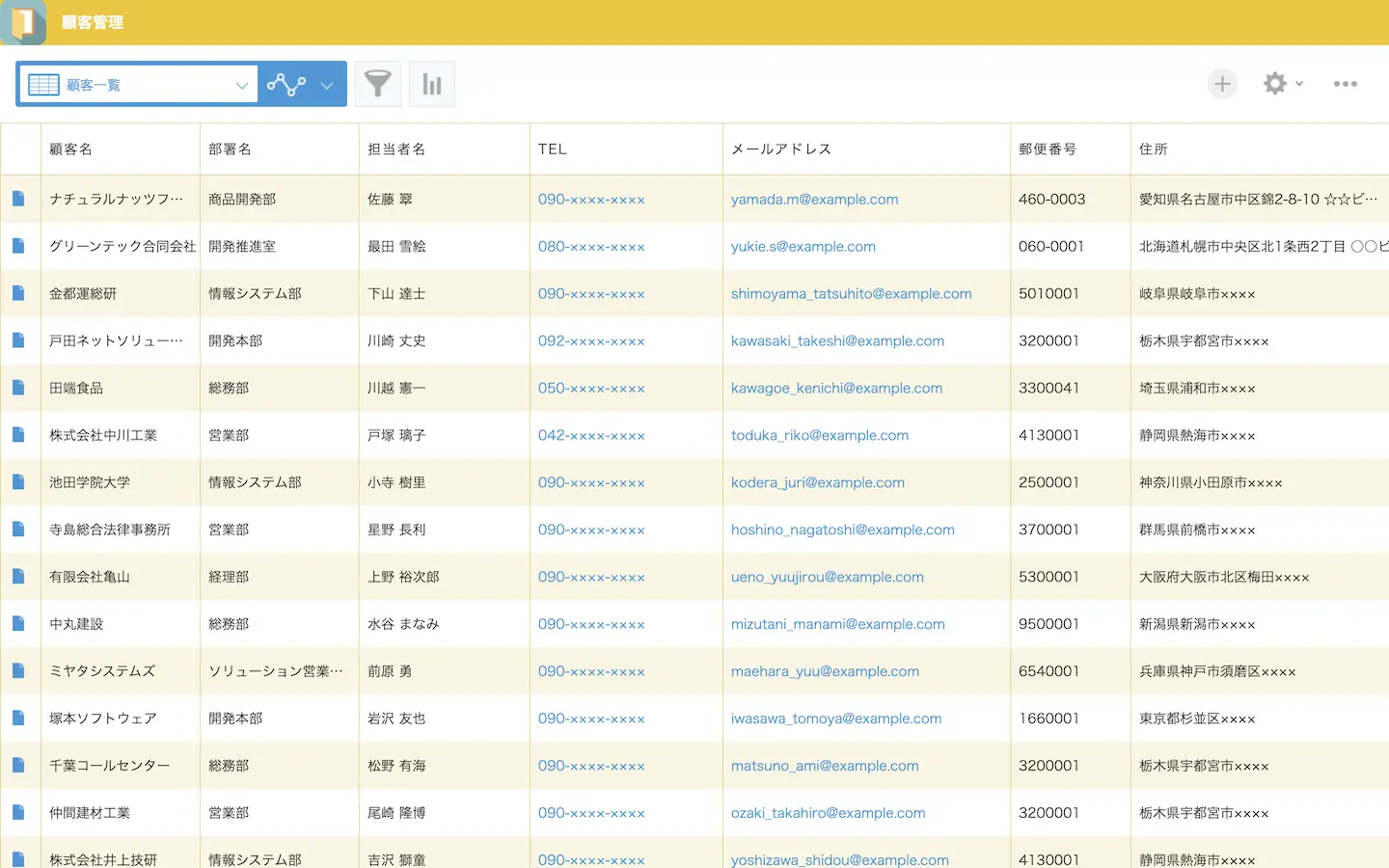Open record details icon for 田端食品

point(18,388)
